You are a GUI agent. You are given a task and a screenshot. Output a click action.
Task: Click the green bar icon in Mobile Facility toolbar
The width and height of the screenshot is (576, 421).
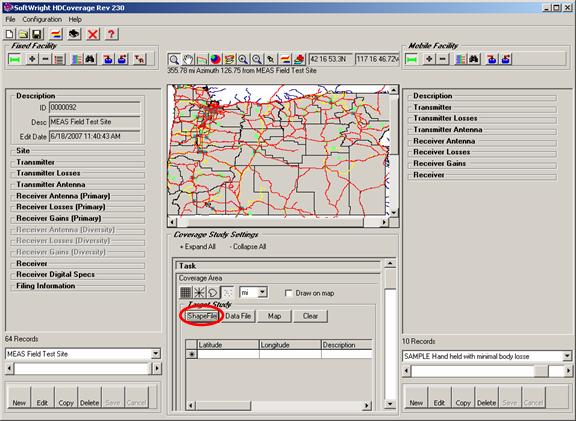point(411,59)
